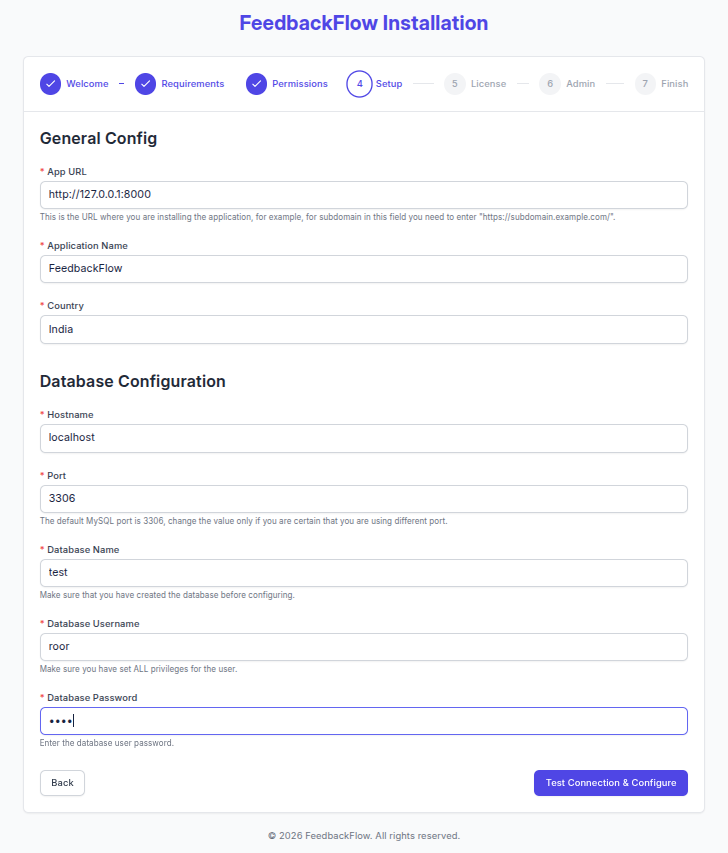Viewport: 728px width, 853px height.
Task: Click the Permissions step checkmark icon
Action: (257, 84)
